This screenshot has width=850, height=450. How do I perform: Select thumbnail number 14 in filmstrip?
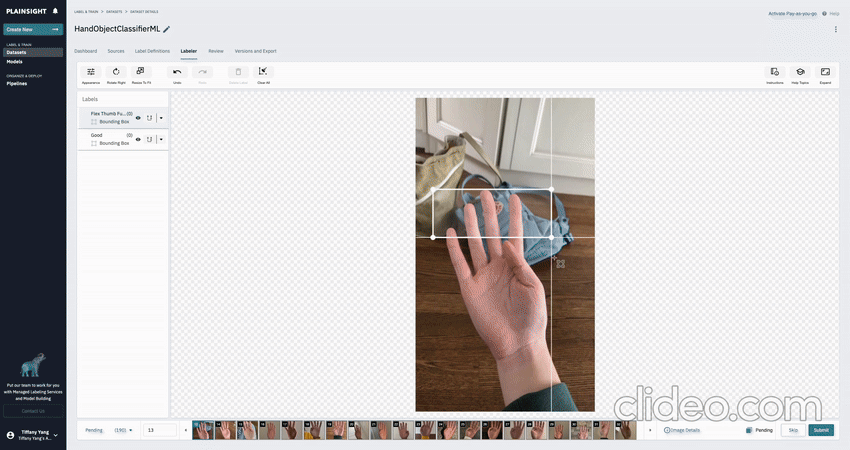click(226, 430)
